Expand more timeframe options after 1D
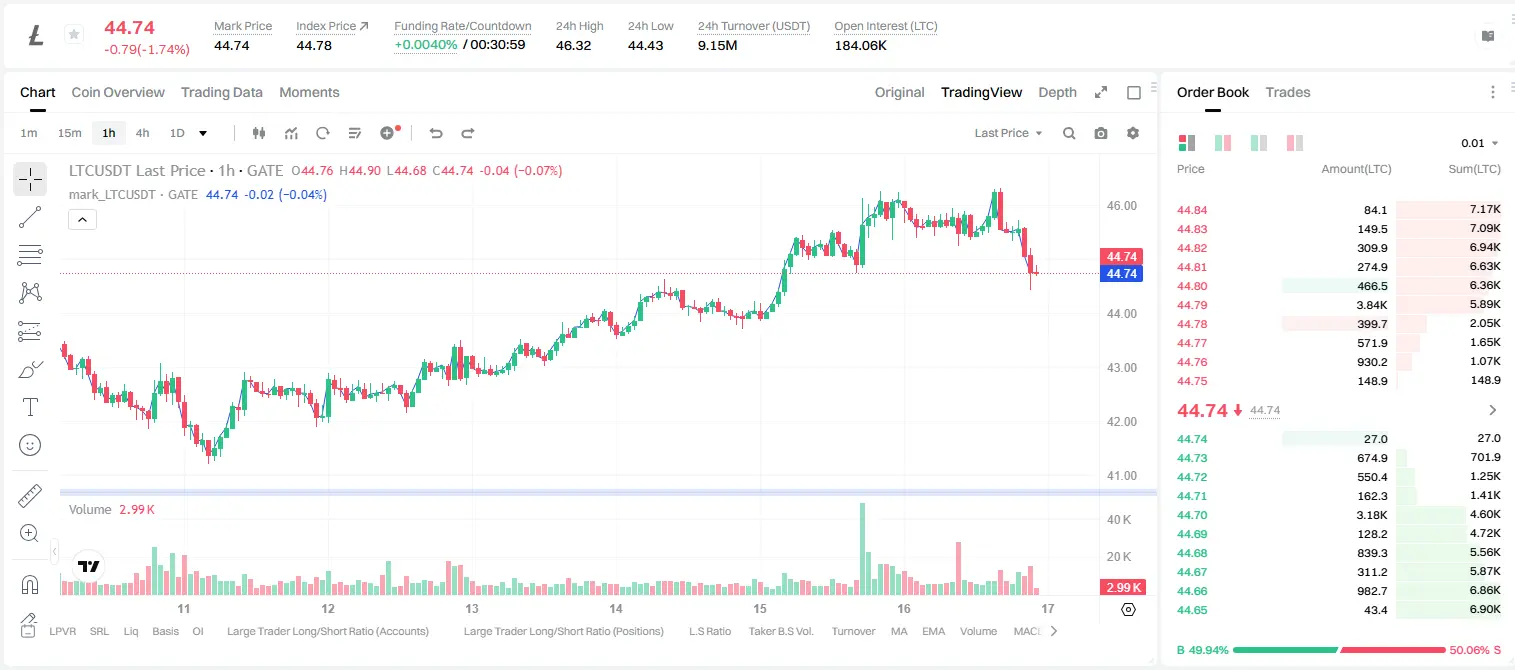1515x670 pixels. (203, 133)
